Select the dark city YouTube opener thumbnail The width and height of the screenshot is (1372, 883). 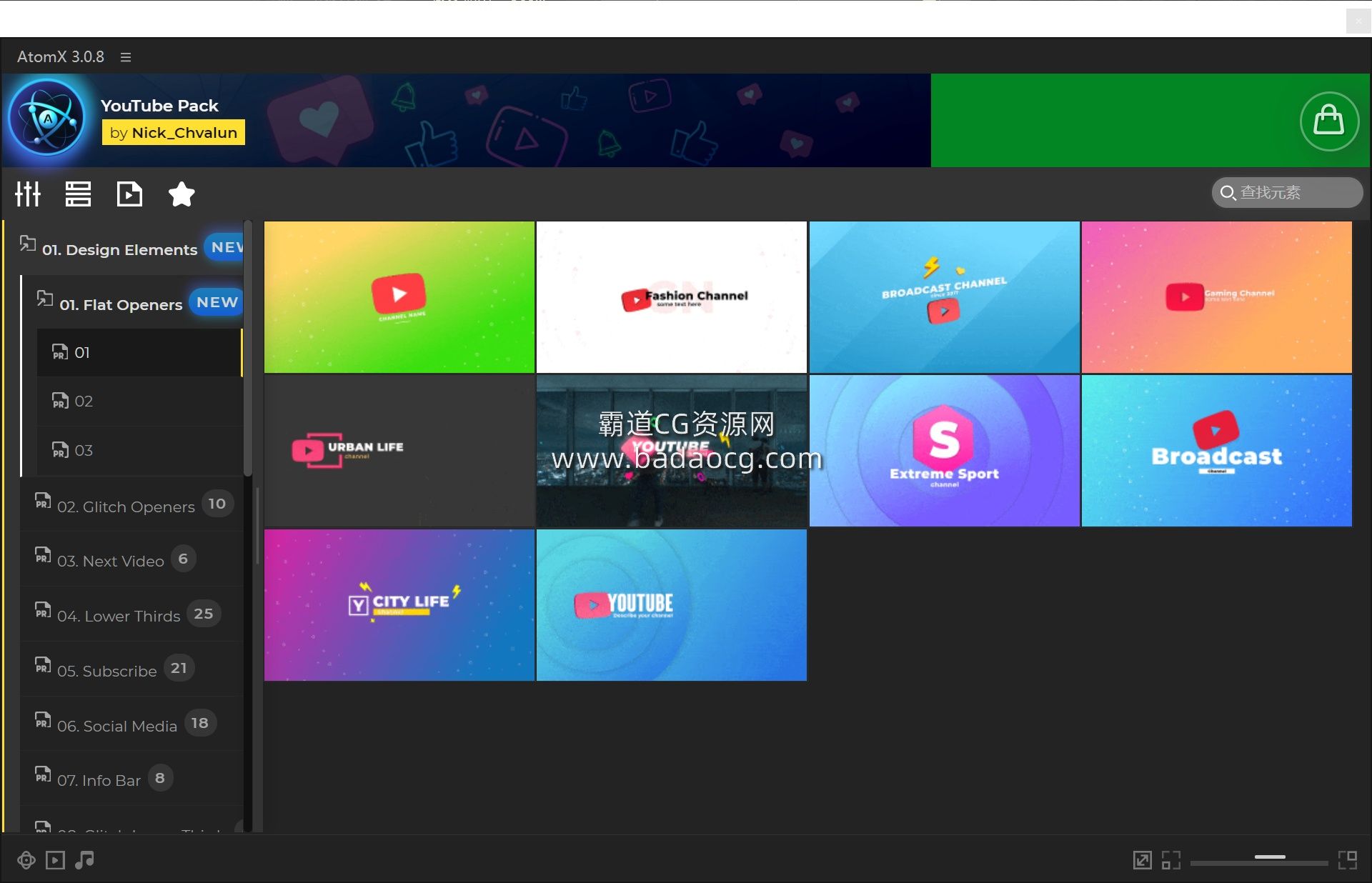(672, 451)
